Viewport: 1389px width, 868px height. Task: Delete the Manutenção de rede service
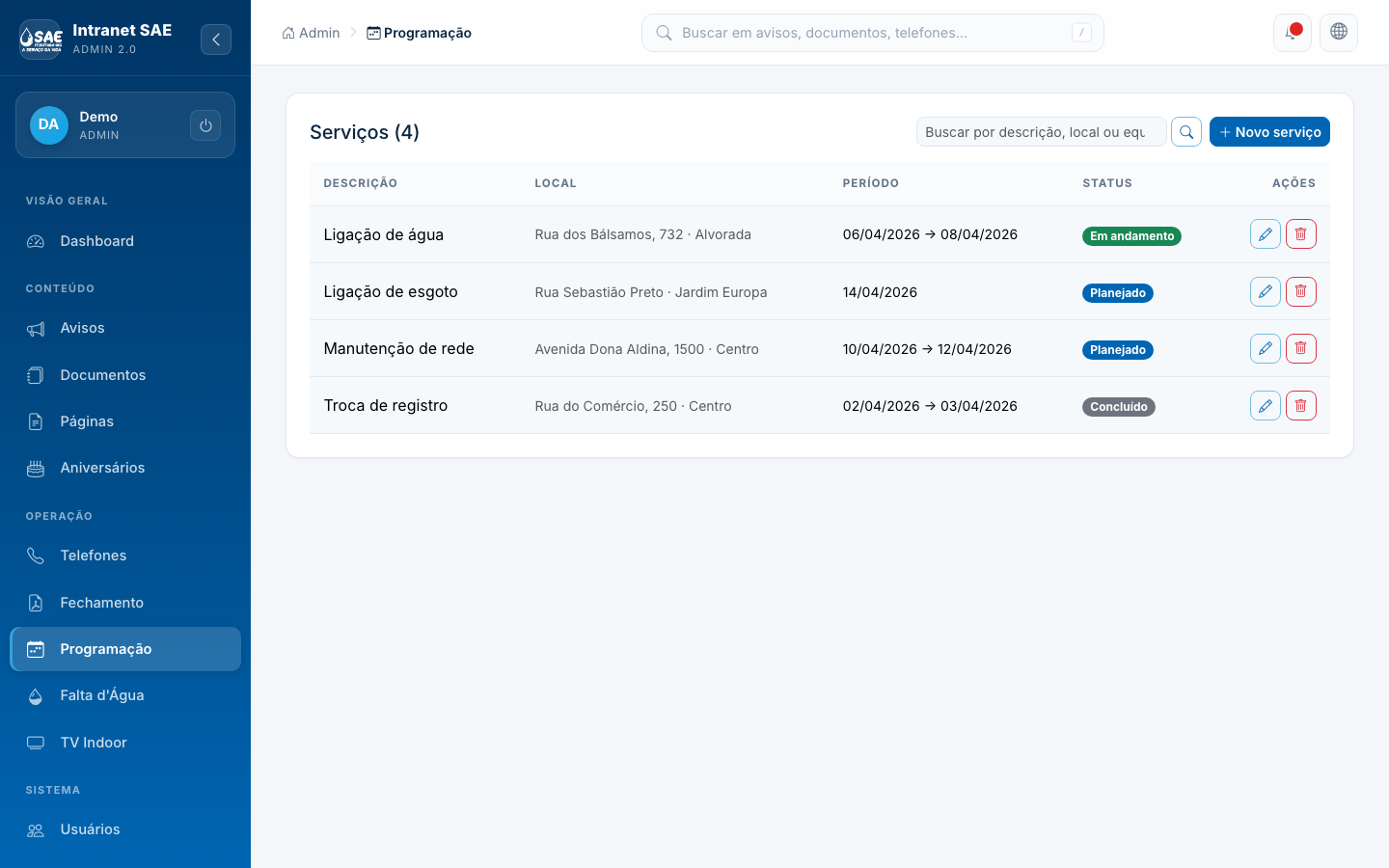tap(1301, 348)
